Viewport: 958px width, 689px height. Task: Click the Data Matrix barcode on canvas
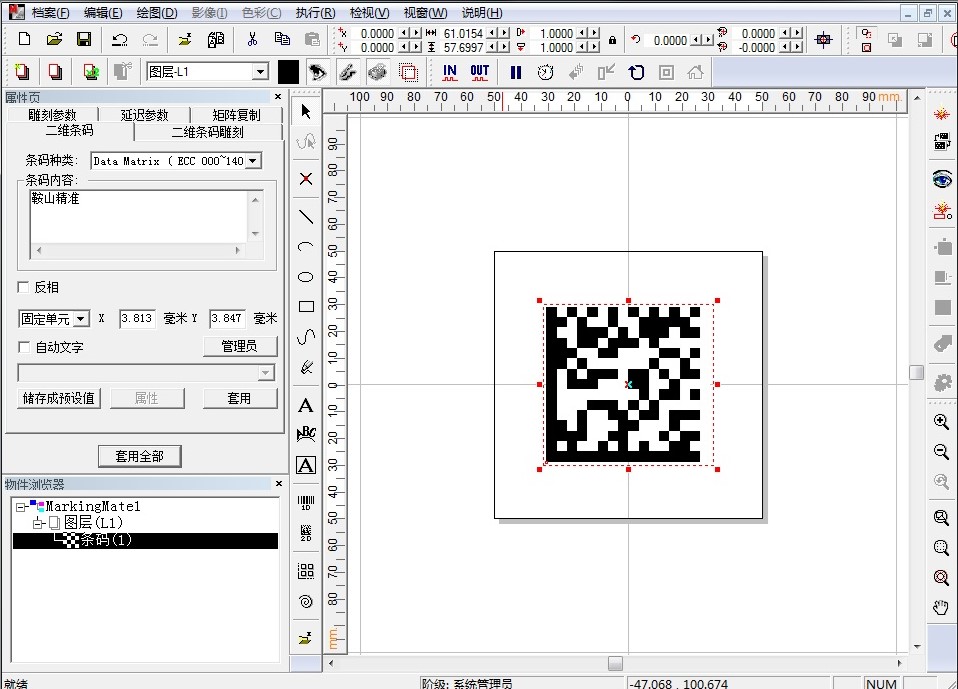[623, 384]
